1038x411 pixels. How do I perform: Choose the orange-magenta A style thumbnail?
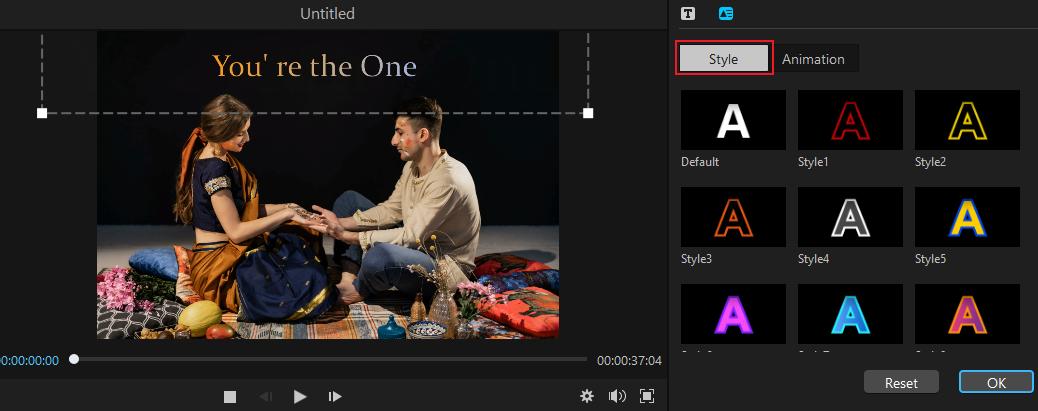[x=967, y=314]
